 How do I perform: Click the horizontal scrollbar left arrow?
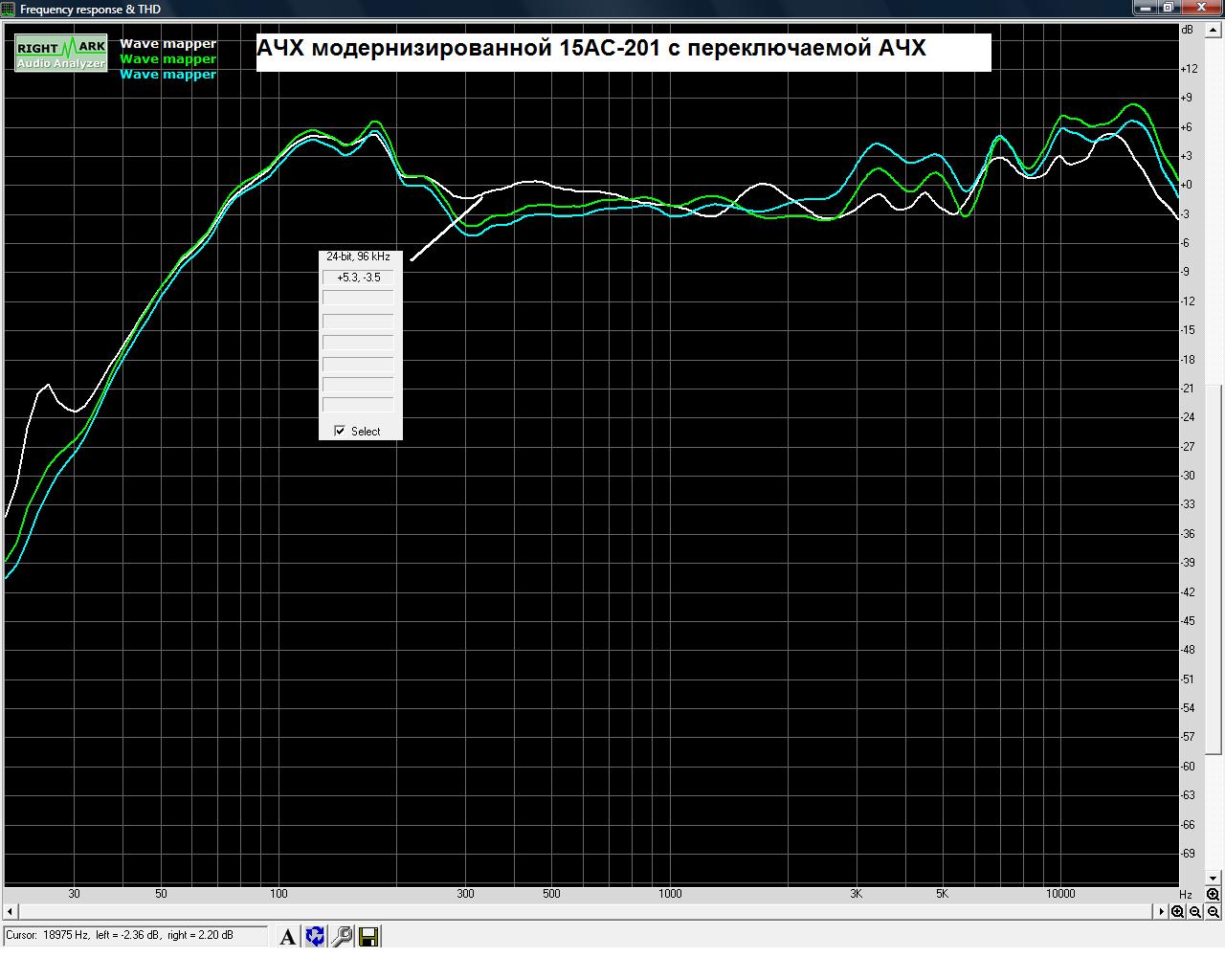click(11, 911)
